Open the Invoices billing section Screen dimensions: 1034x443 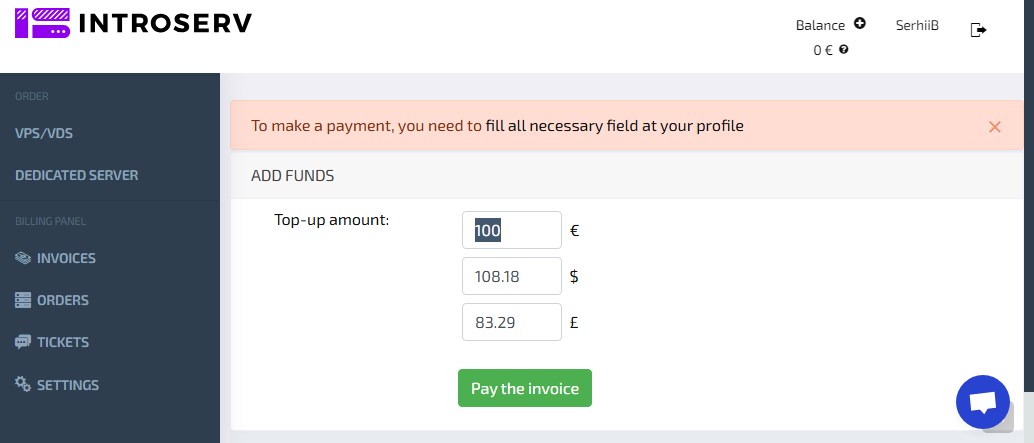[x=66, y=258]
